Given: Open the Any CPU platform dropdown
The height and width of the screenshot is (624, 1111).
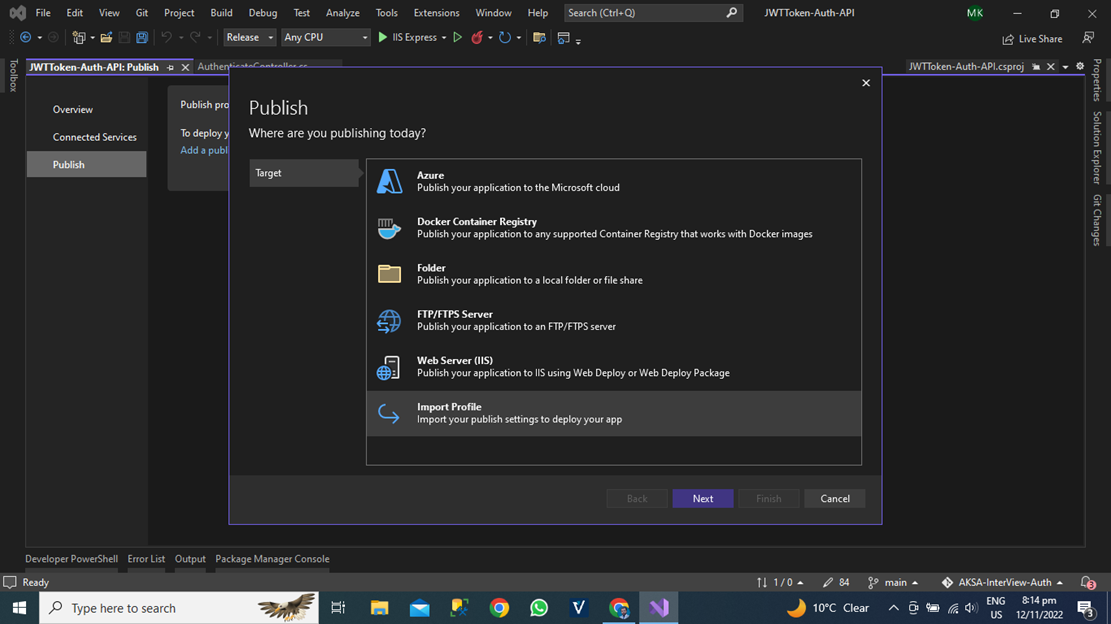Looking at the screenshot, I should (325, 37).
